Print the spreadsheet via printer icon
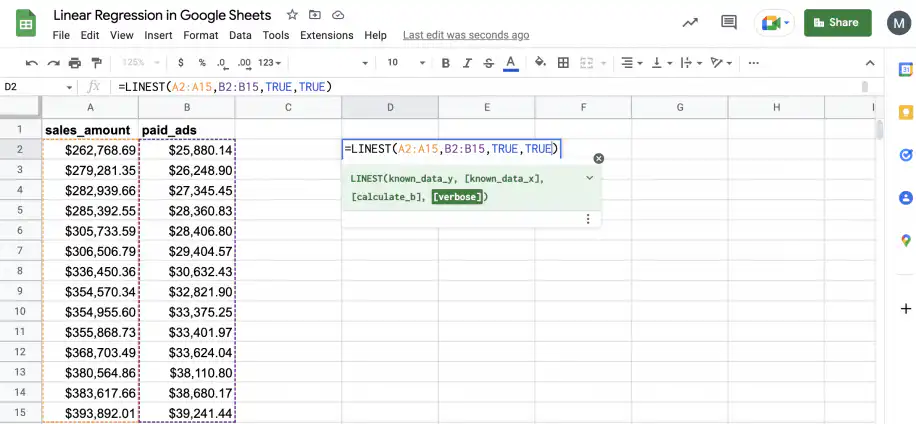The height and width of the screenshot is (424, 916). [x=75, y=62]
